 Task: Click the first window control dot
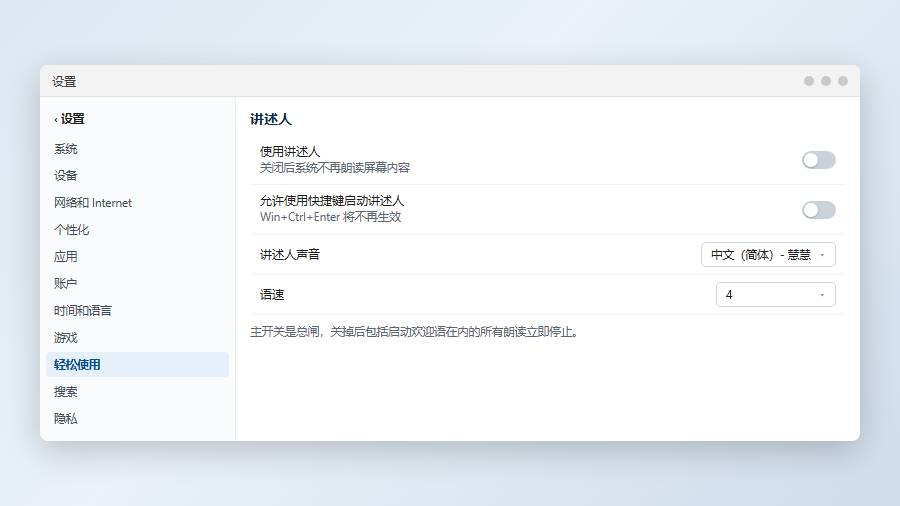coord(809,81)
